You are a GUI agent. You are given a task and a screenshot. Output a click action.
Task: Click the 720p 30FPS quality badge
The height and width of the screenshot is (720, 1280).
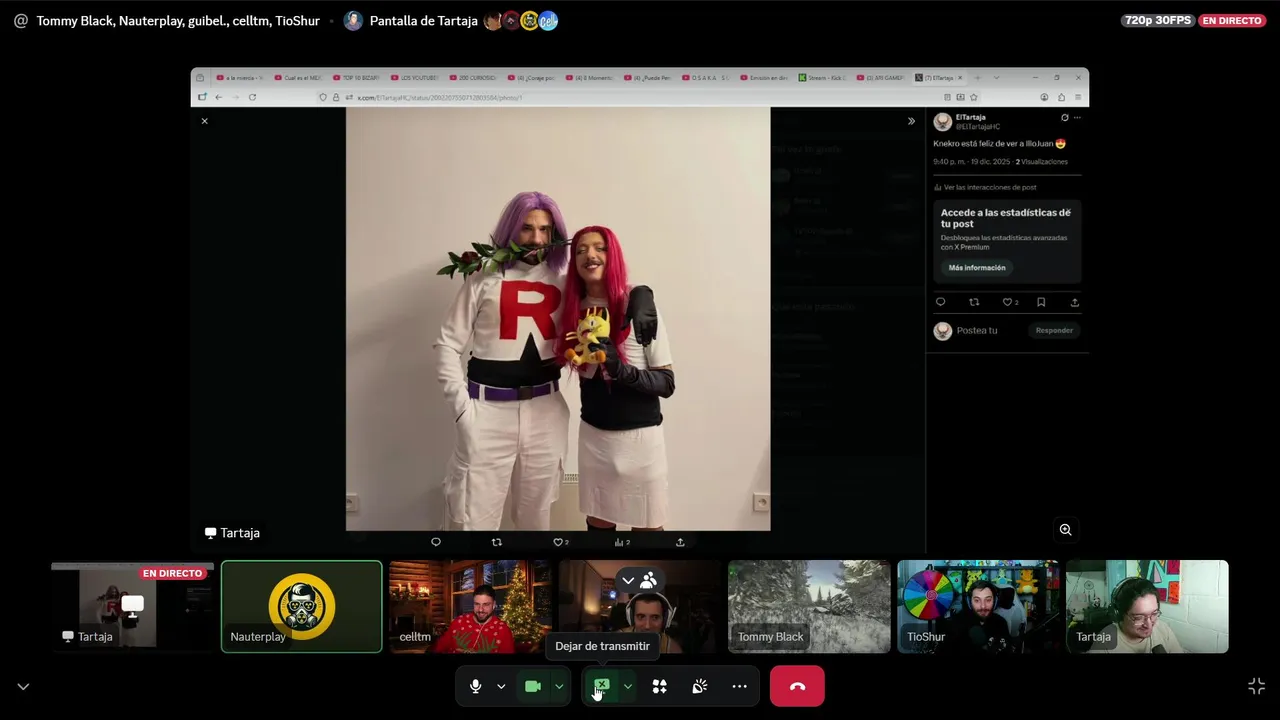tap(1158, 20)
